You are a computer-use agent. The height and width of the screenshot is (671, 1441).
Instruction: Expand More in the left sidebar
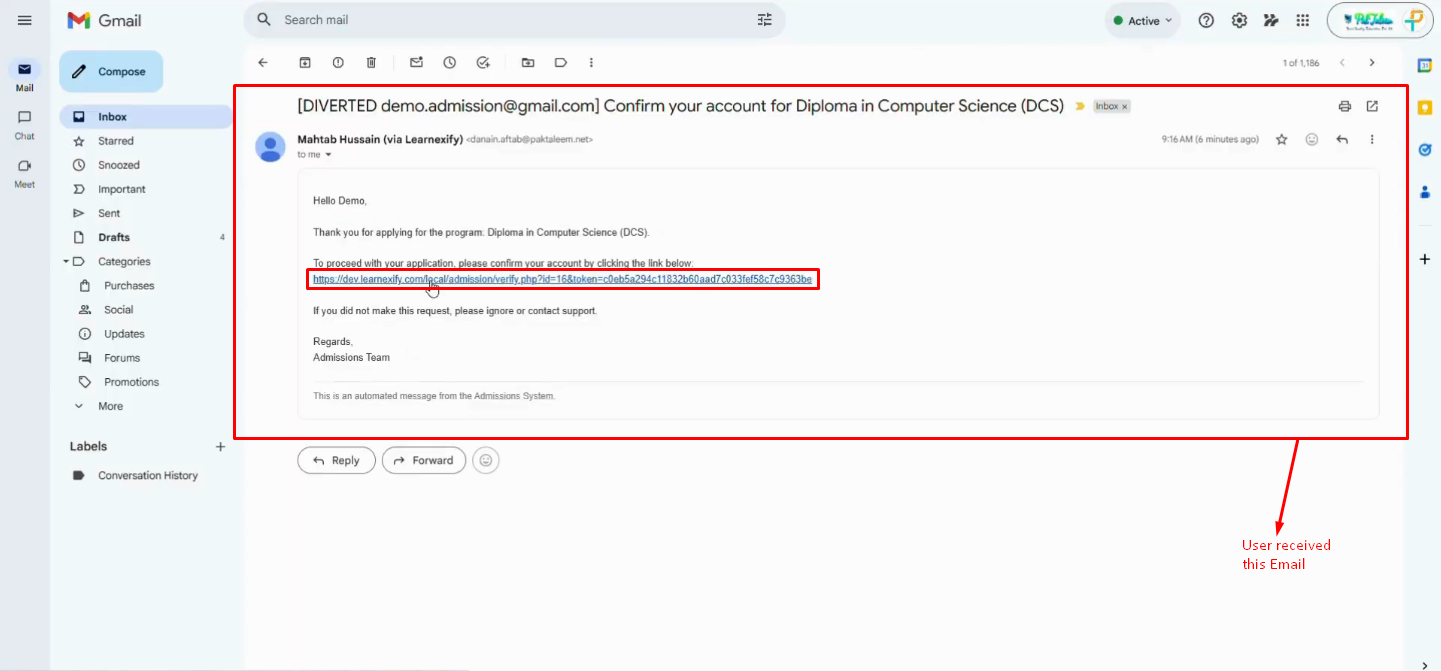click(110, 406)
